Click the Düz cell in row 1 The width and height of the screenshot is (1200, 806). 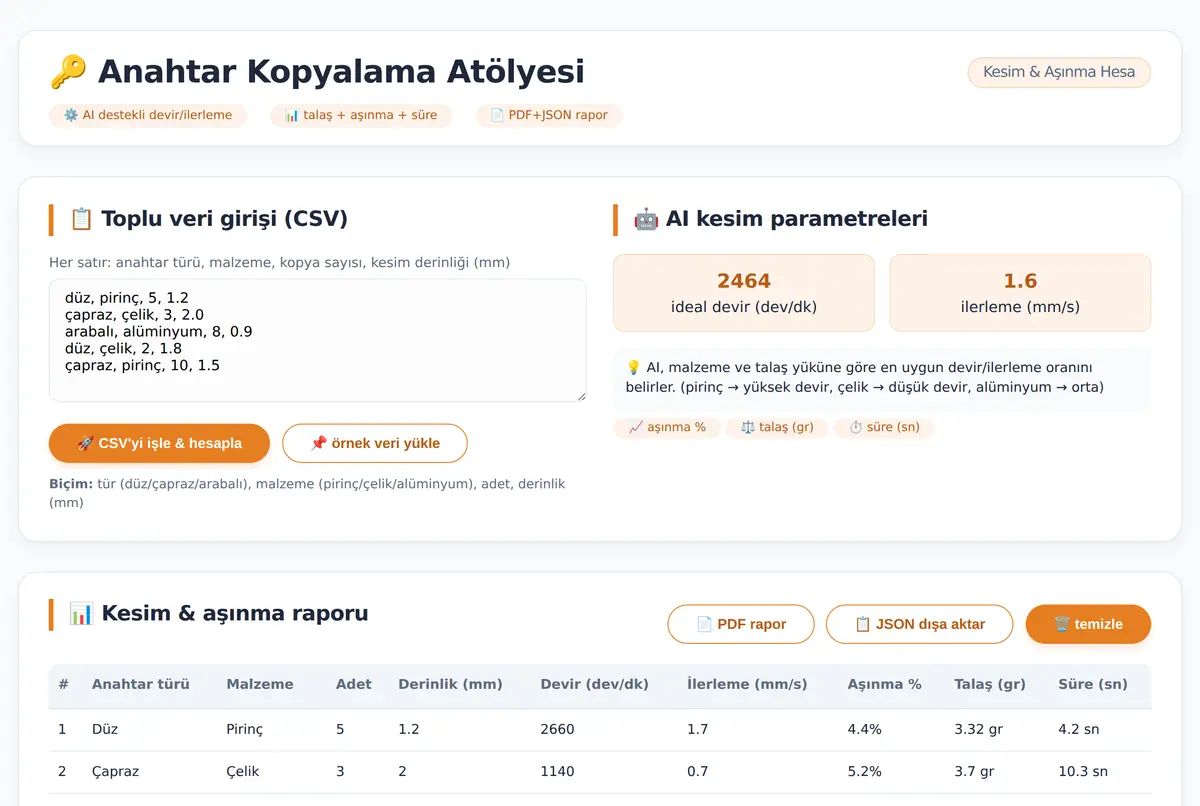(105, 729)
